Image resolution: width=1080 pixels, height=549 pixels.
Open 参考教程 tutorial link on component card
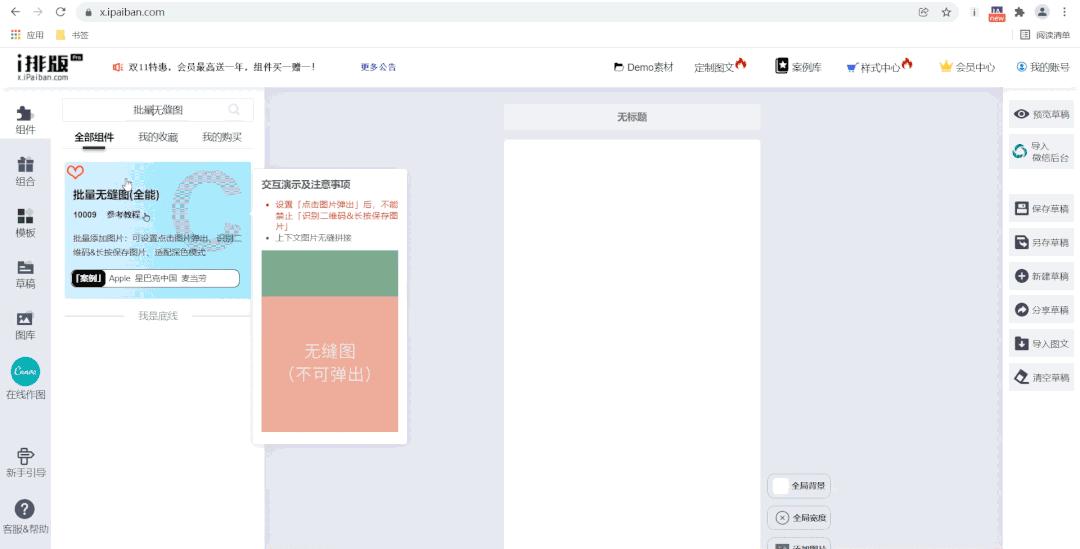point(123,215)
